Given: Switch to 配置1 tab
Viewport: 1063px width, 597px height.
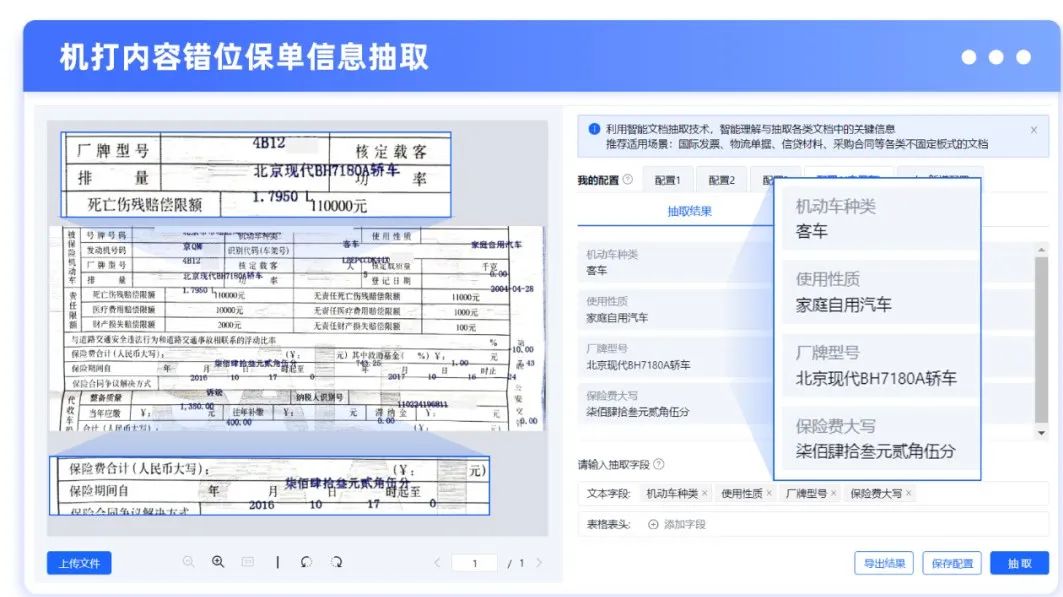Looking at the screenshot, I should pos(667,180).
